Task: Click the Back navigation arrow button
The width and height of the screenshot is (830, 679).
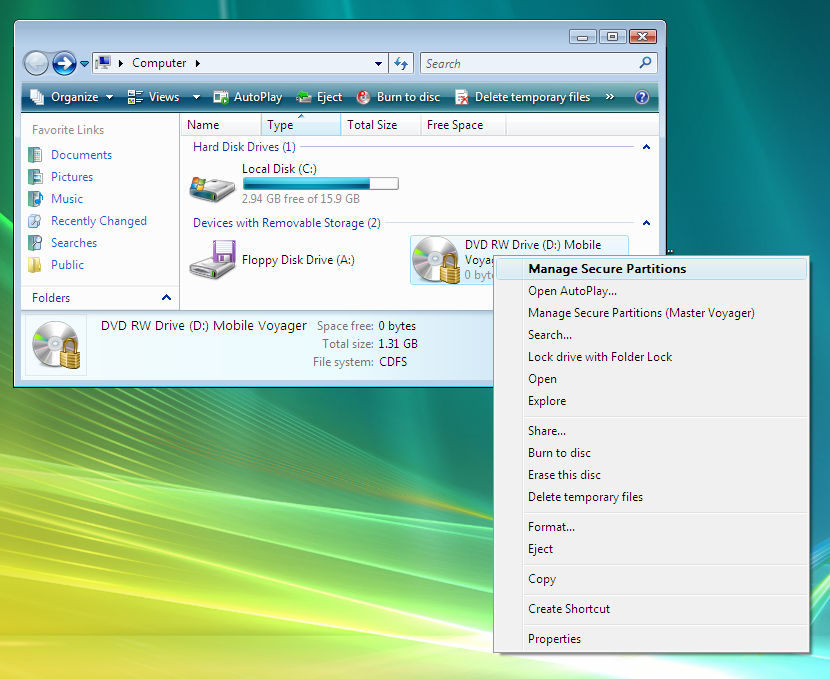Action: tap(36, 64)
